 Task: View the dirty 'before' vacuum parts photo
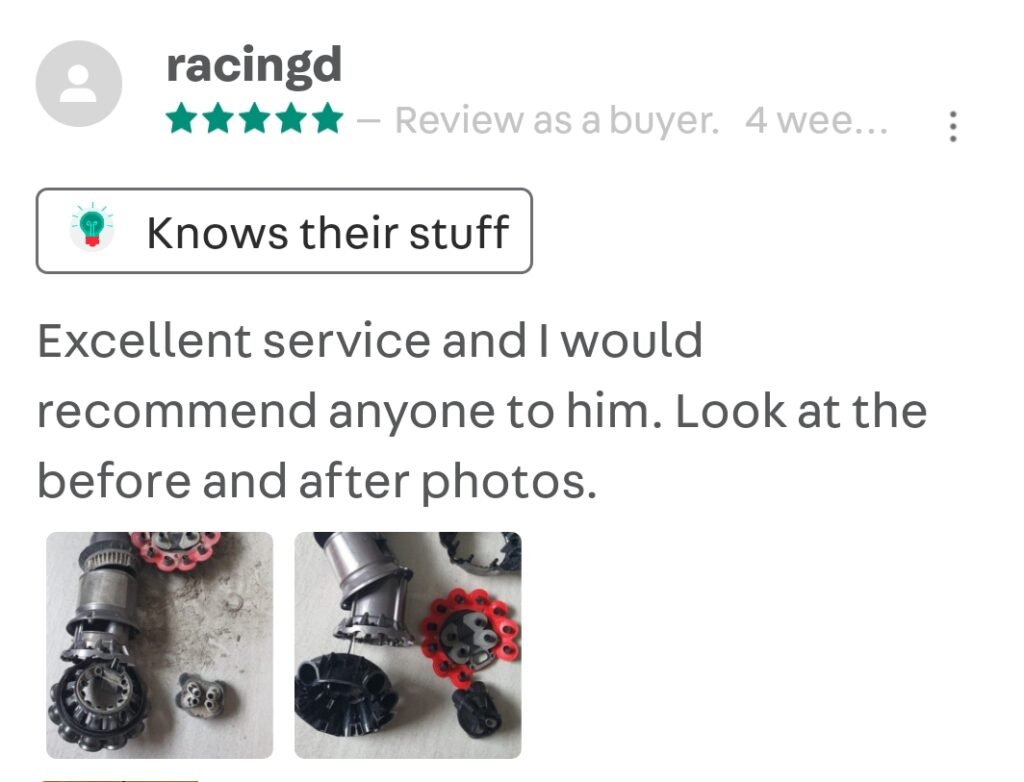(159, 645)
